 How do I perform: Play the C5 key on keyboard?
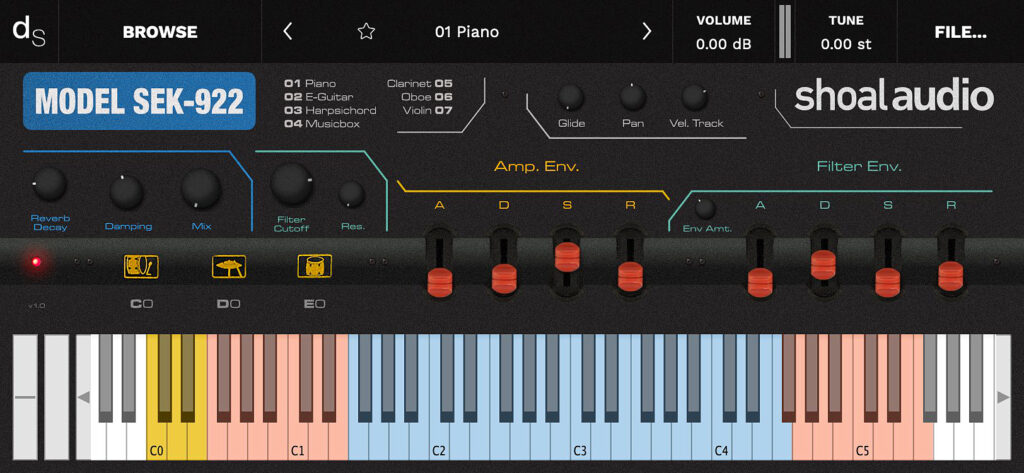[863, 441]
